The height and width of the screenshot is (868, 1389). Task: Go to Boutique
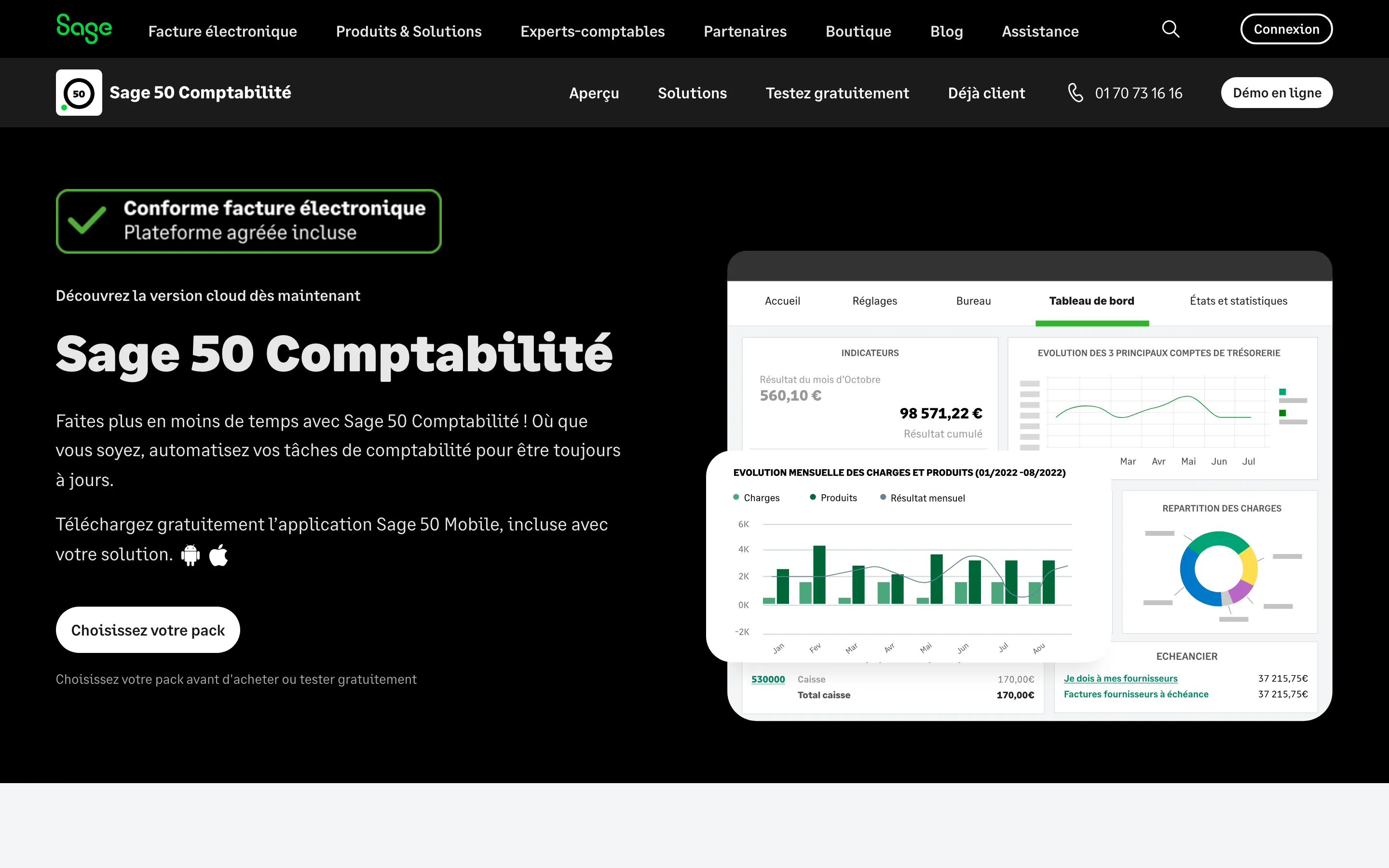(x=858, y=31)
